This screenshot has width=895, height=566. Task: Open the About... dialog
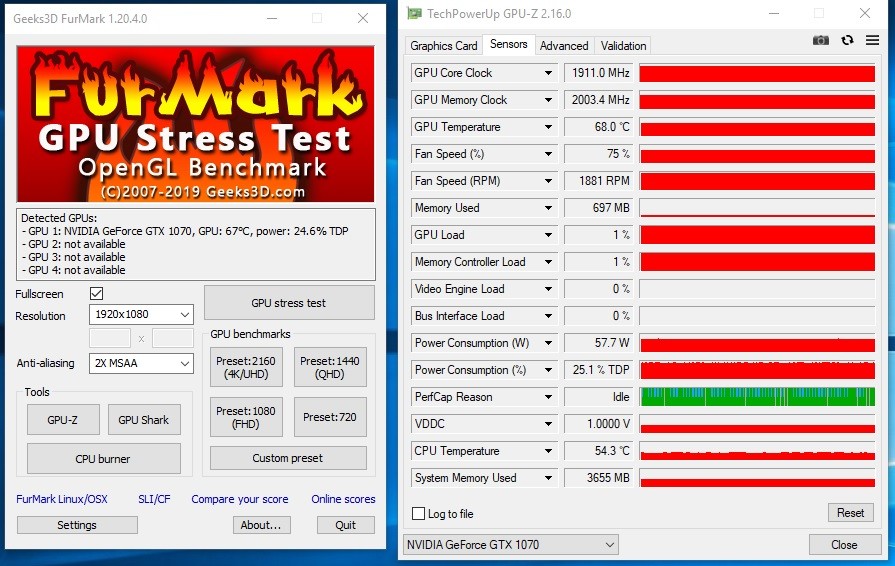click(261, 525)
